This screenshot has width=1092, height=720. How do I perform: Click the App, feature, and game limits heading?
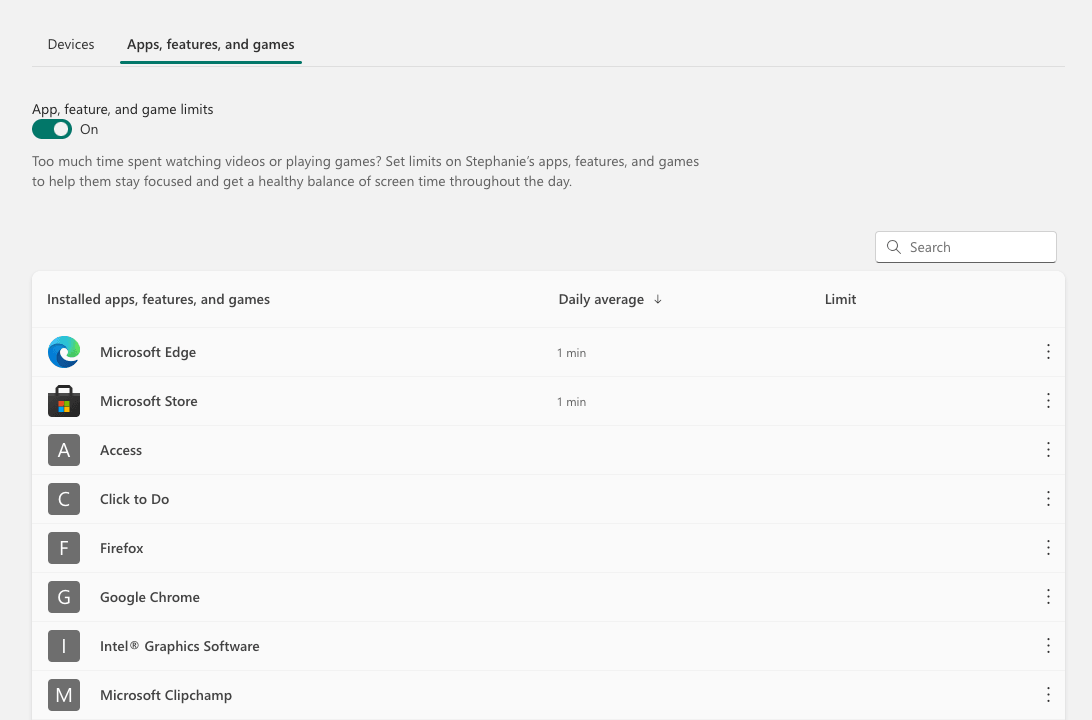[123, 109]
